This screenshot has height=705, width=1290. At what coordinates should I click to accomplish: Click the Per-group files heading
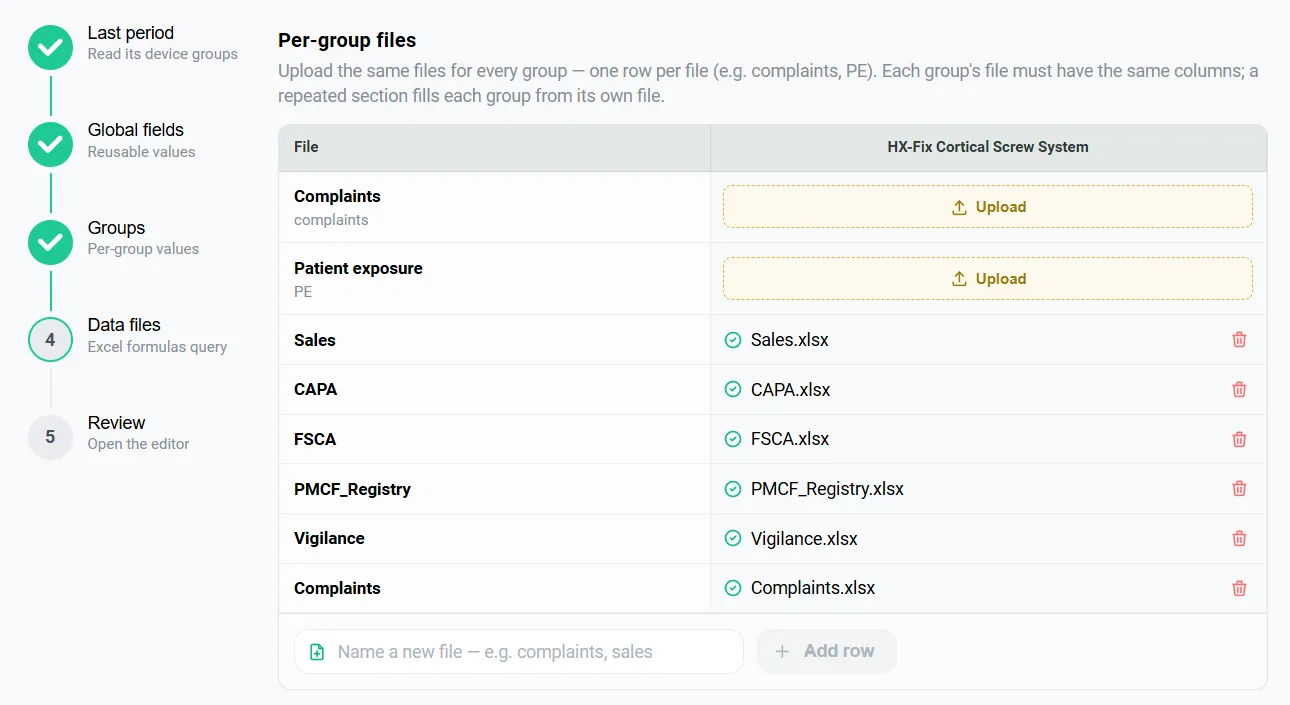pyautogui.click(x=347, y=40)
